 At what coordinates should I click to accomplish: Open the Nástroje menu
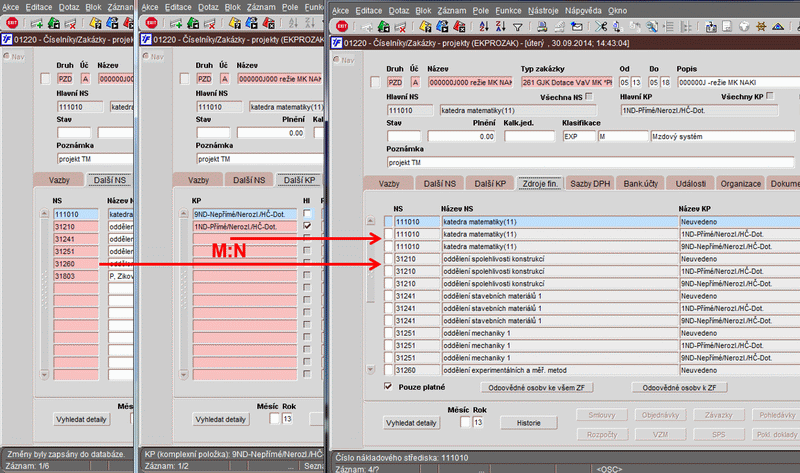[543, 10]
